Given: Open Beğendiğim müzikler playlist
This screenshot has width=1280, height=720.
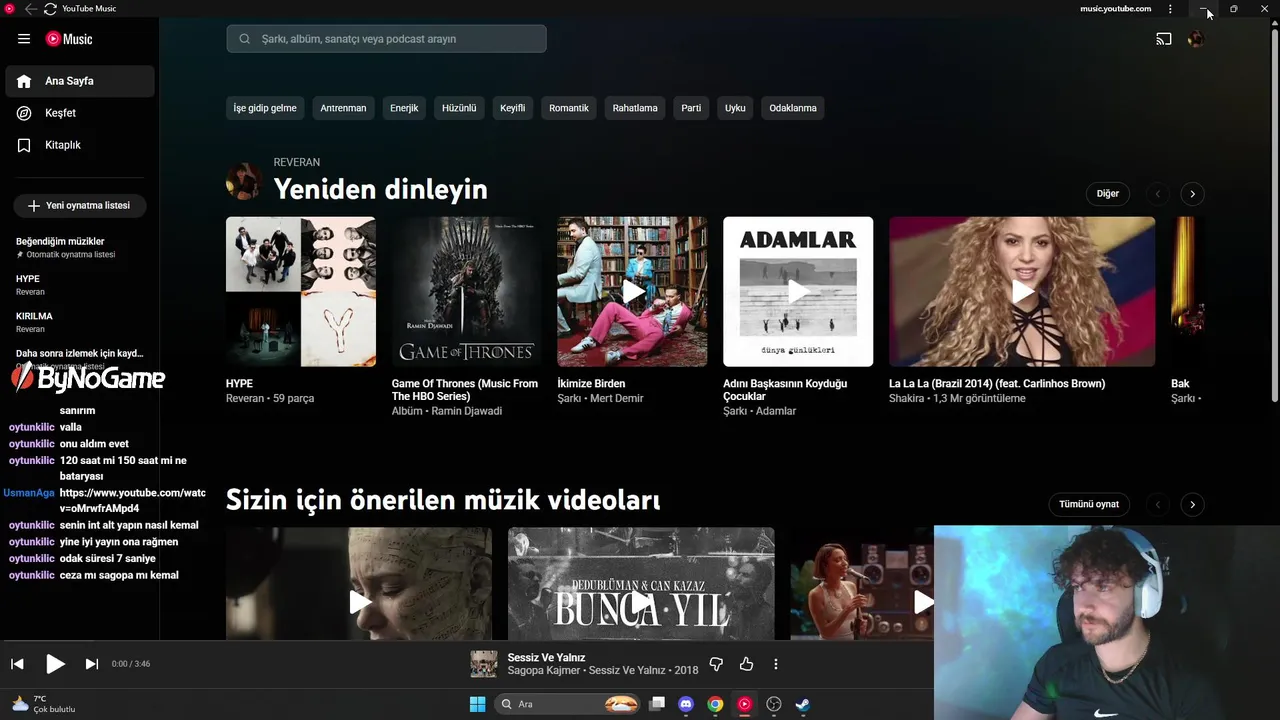Looking at the screenshot, I should point(80,247).
